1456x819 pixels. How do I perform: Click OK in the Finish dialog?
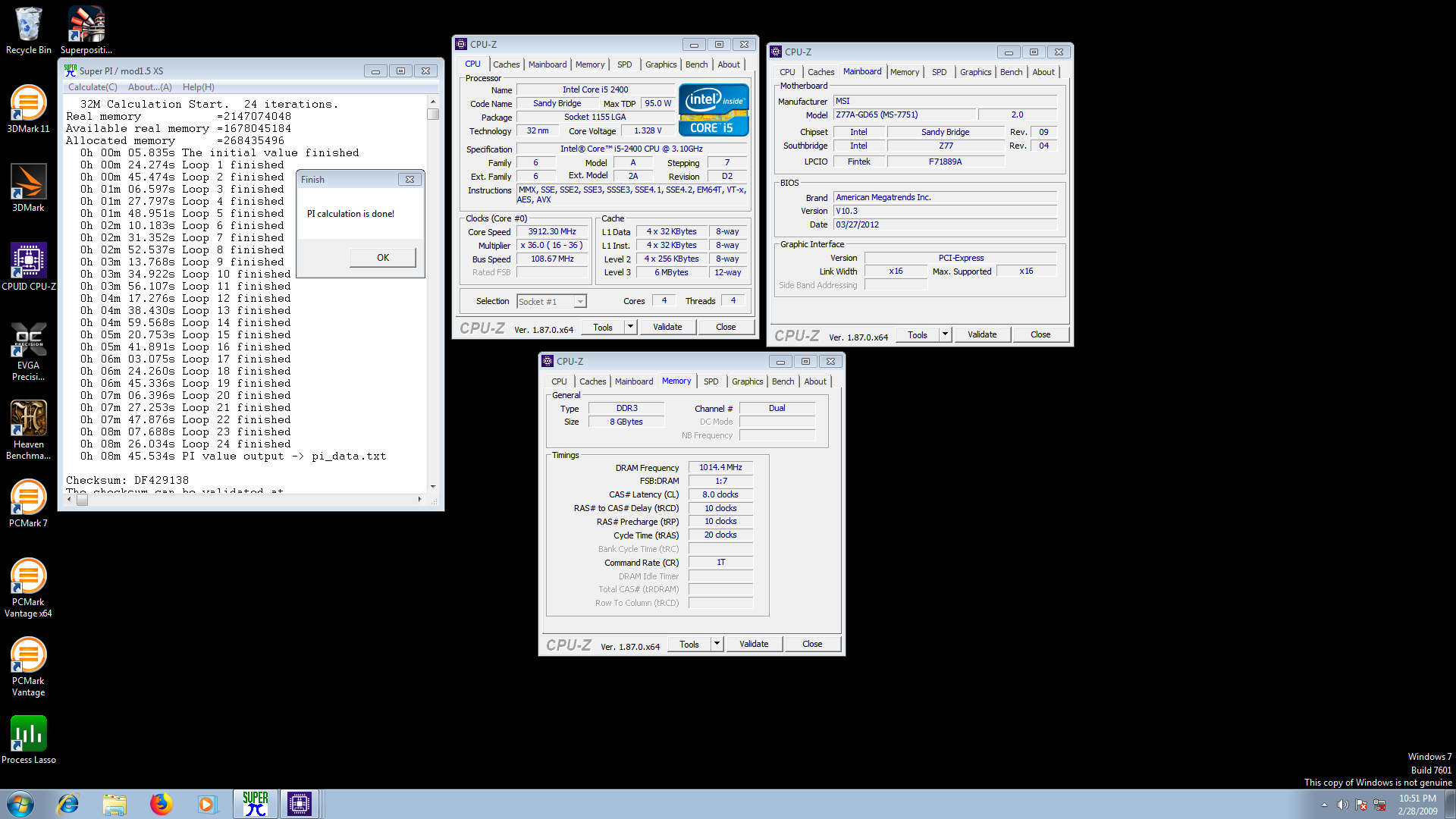pyautogui.click(x=383, y=258)
